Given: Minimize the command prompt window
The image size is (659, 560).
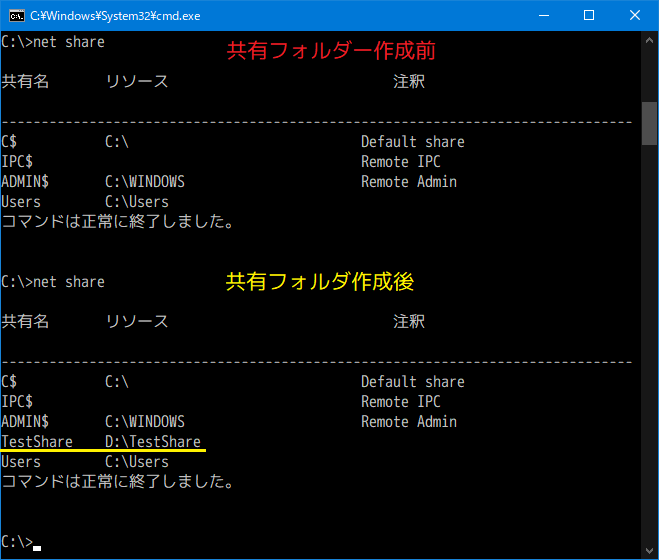Looking at the screenshot, I should 543,15.
